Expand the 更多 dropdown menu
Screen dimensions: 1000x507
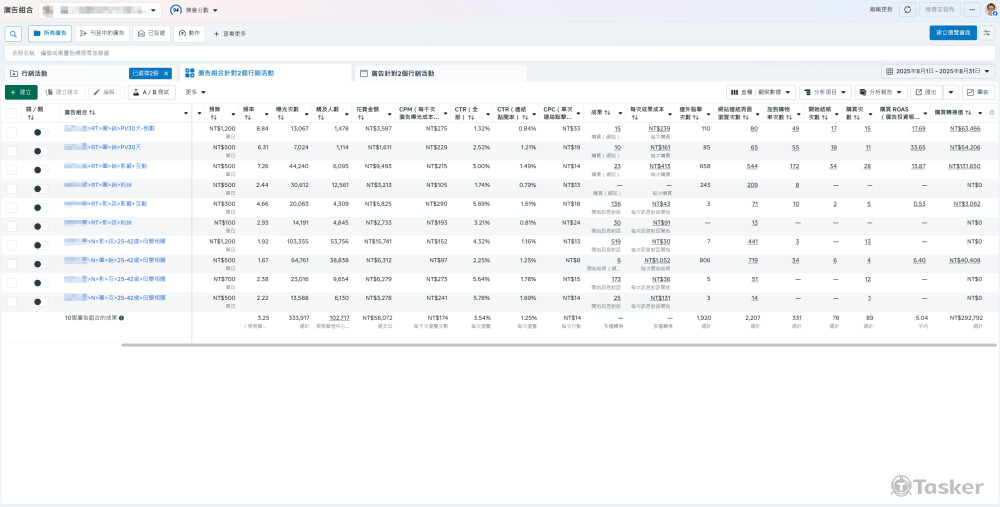click(196, 92)
